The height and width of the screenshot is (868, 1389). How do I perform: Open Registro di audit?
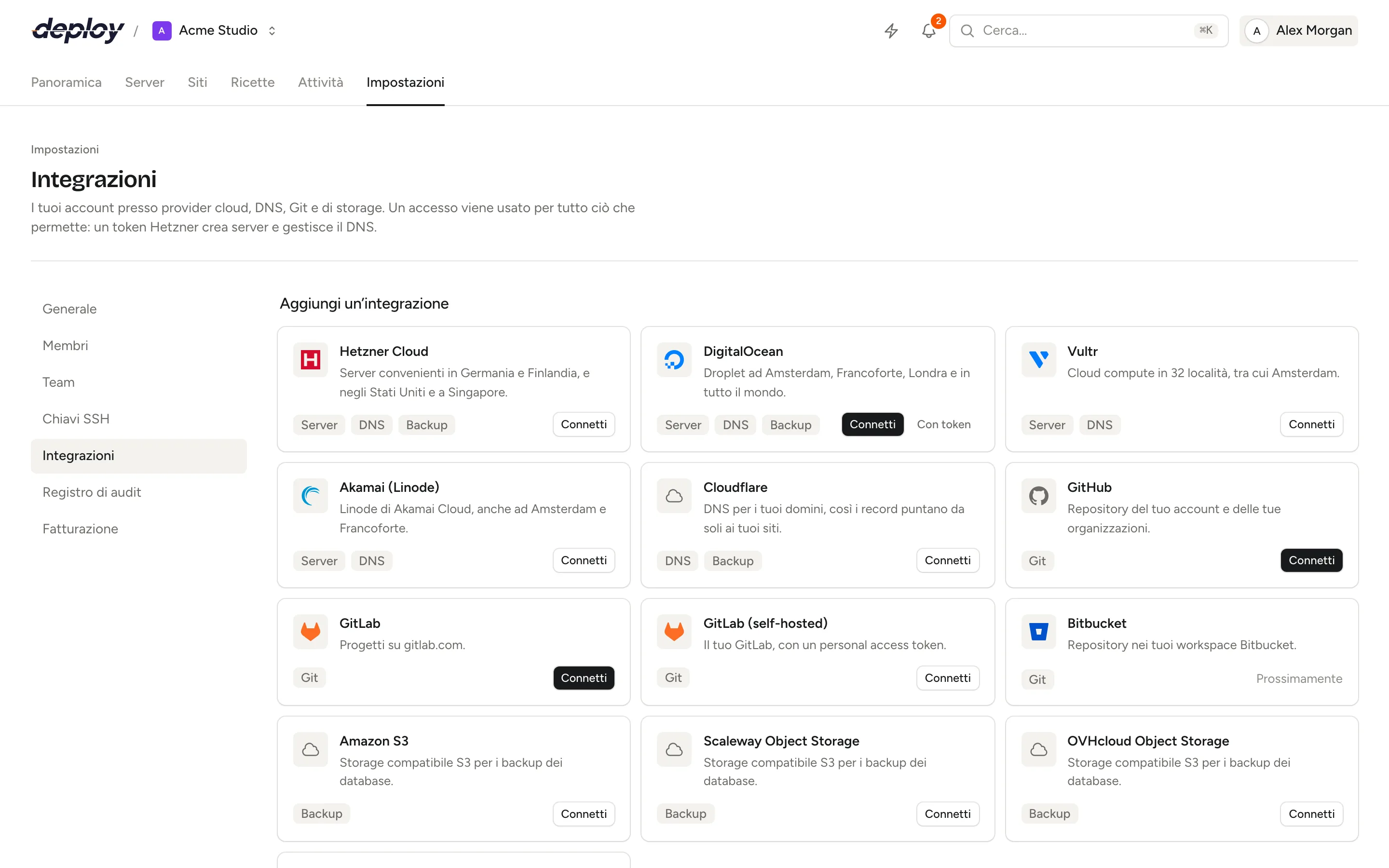coord(138,492)
